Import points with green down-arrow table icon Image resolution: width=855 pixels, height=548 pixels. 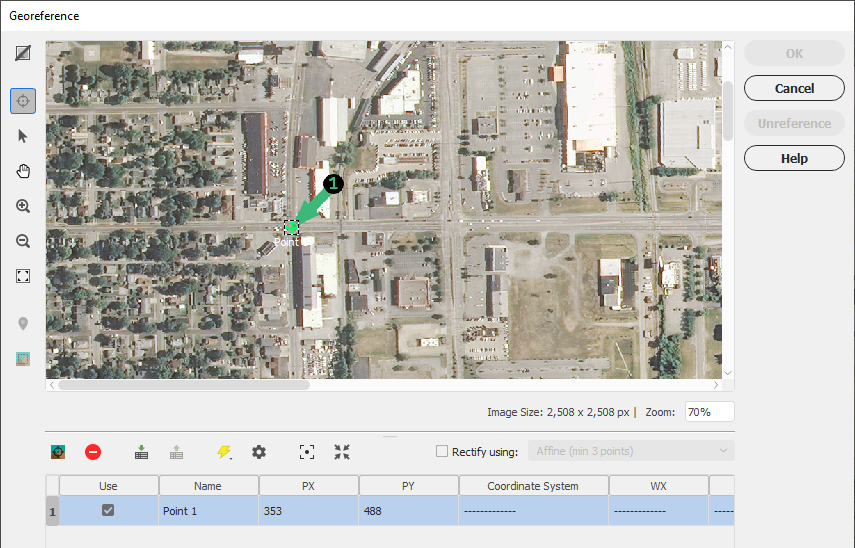pos(141,452)
